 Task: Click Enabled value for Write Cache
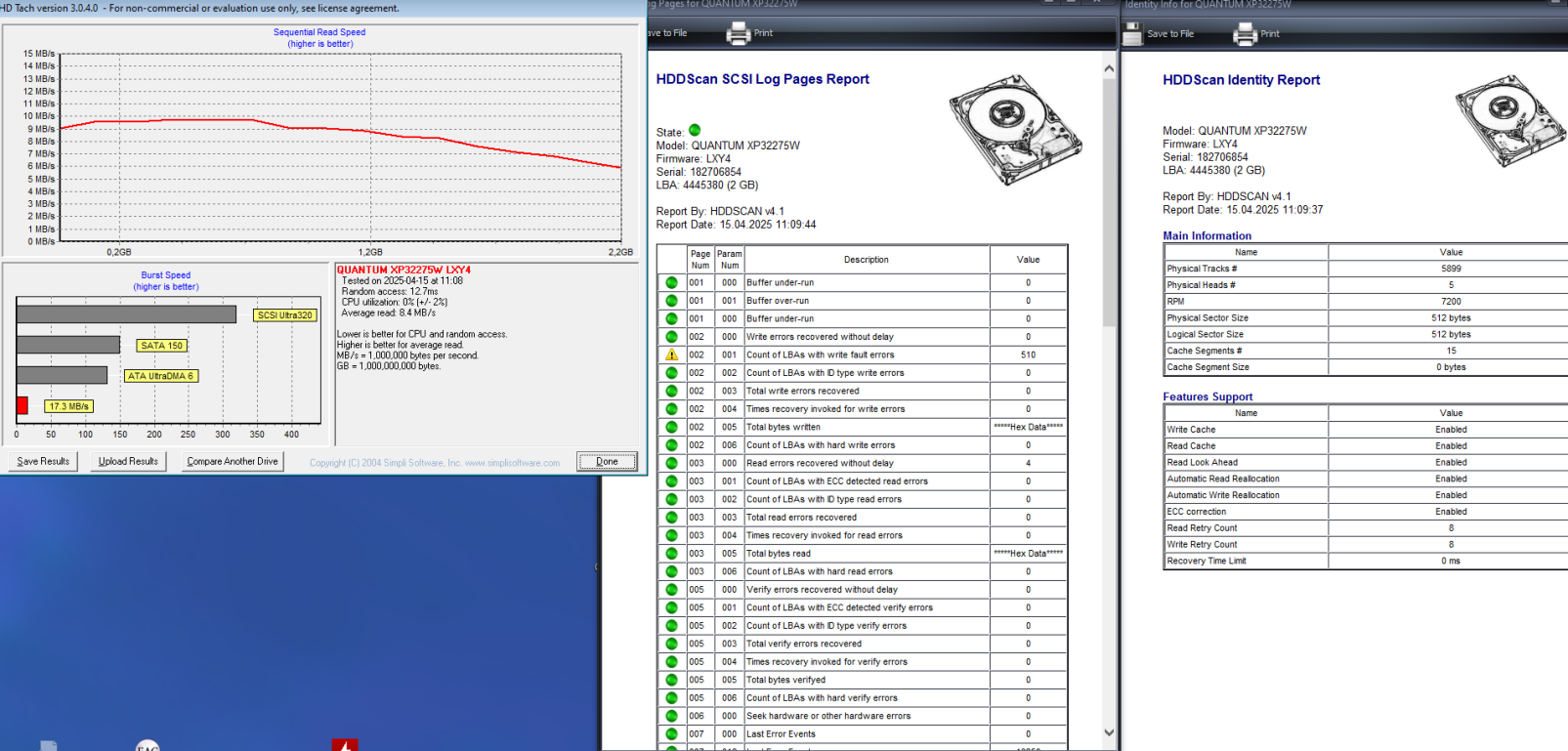1451,430
